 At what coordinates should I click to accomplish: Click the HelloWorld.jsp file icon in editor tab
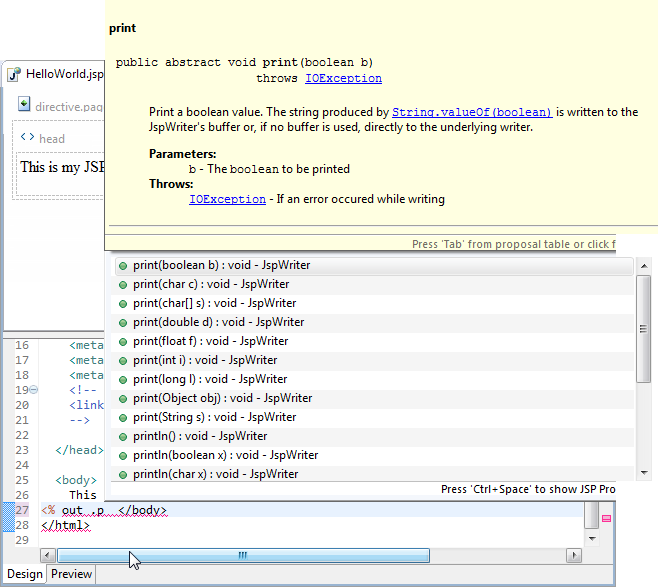[x=14, y=74]
